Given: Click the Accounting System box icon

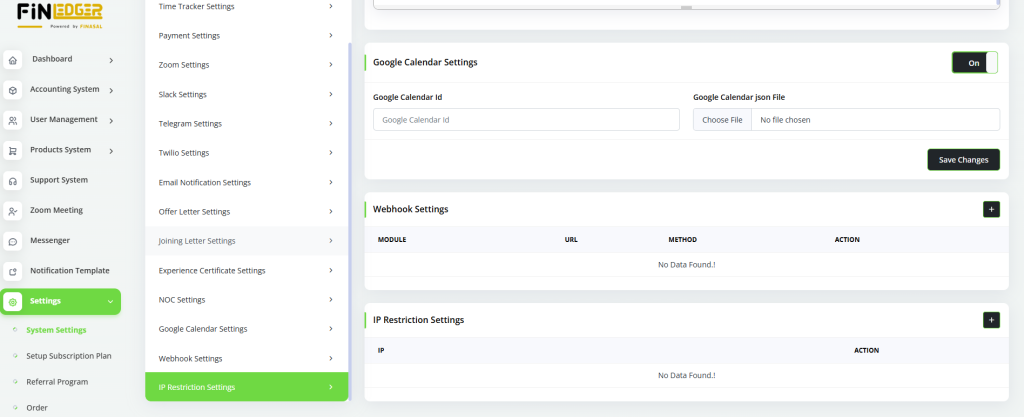Looking at the screenshot, I should [13, 90].
